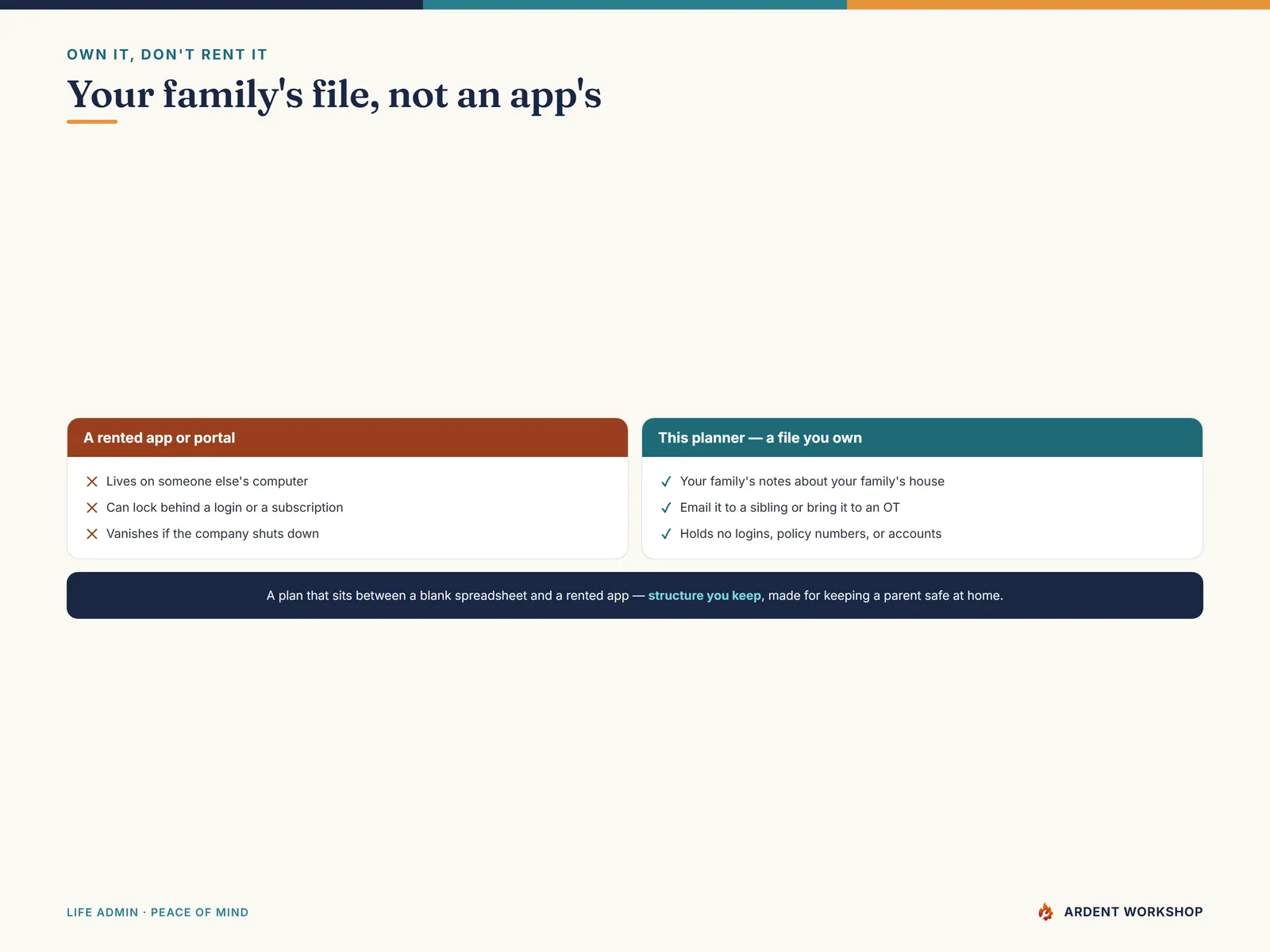Image resolution: width=1270 pixels, height=952 pixels.
Task: Click the X icon beside 'Vanishes if the company shuts down'
Action: (92, 534)
